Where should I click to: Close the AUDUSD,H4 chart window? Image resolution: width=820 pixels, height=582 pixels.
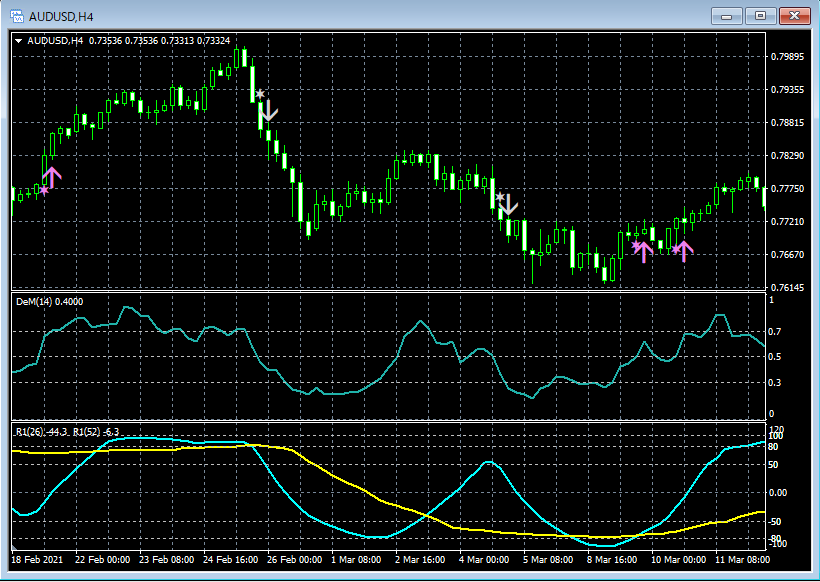point(795,15)
